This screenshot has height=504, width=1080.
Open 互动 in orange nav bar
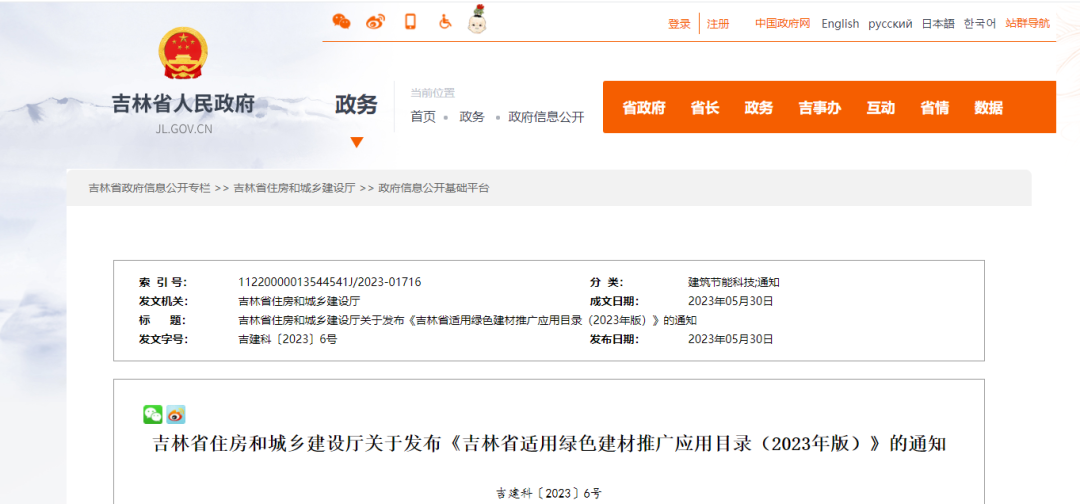click(880, 107)
